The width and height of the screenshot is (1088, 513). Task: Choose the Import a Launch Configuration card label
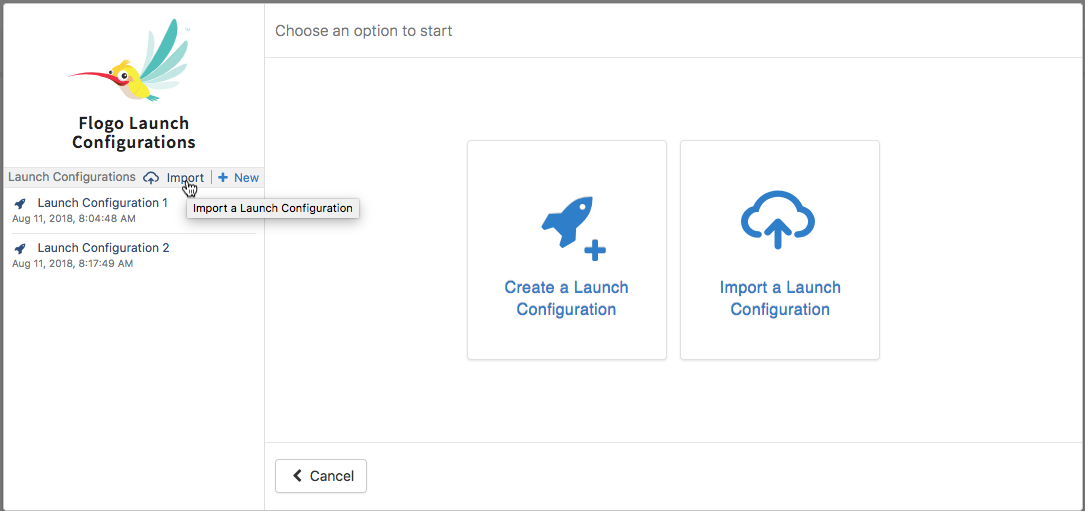[x=780, y=298]
